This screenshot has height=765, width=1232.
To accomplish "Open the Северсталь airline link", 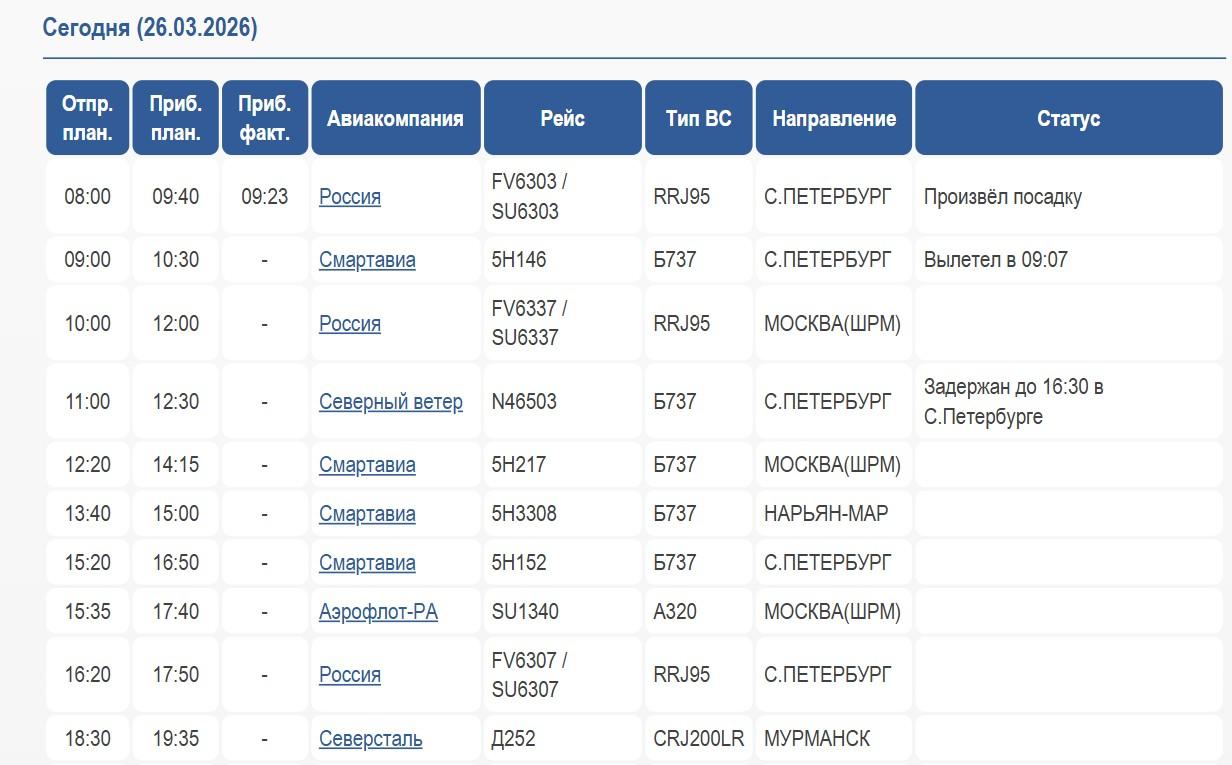I will [370, 739].
